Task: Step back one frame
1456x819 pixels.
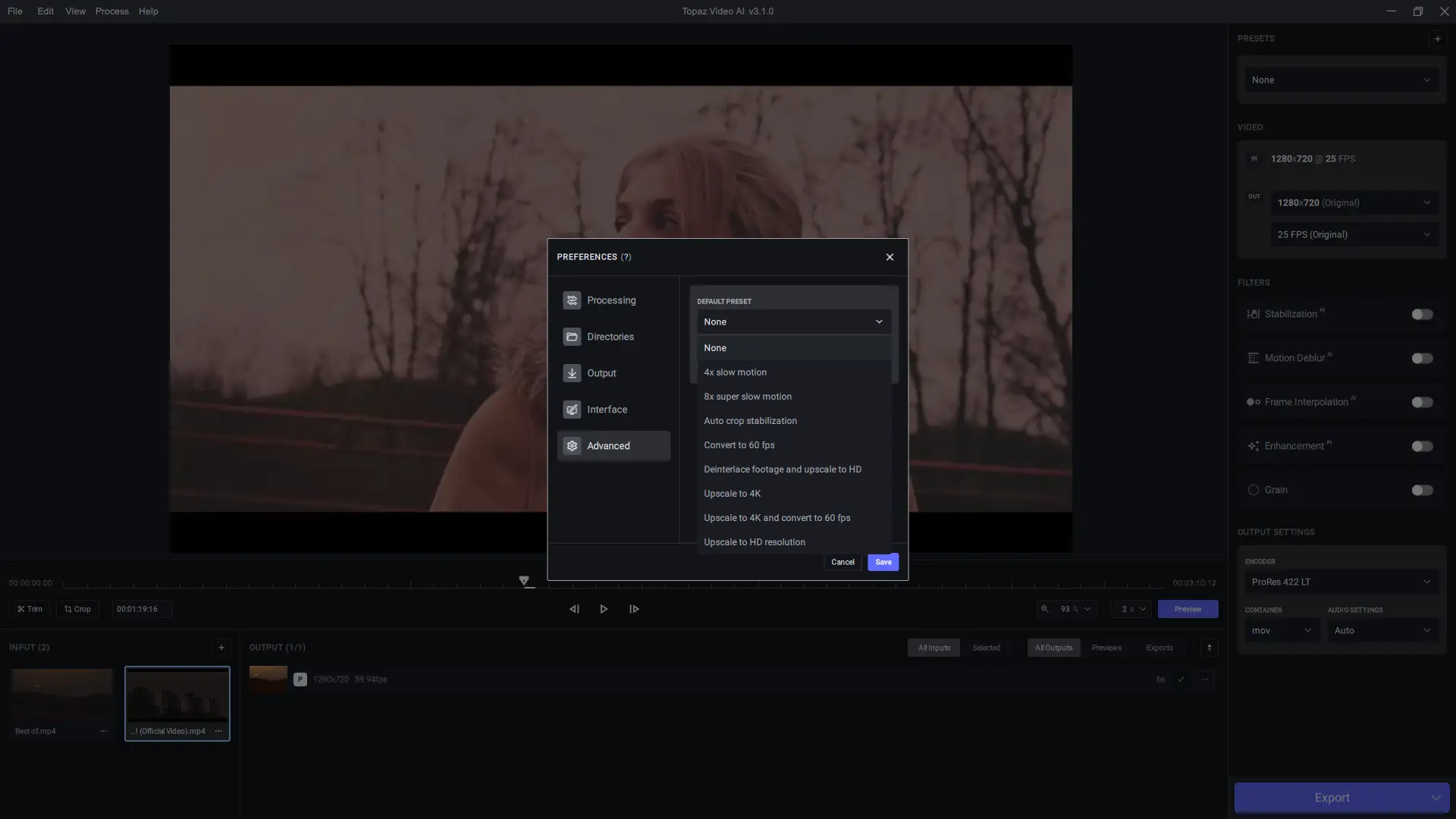Action: (x=574, y=609)
